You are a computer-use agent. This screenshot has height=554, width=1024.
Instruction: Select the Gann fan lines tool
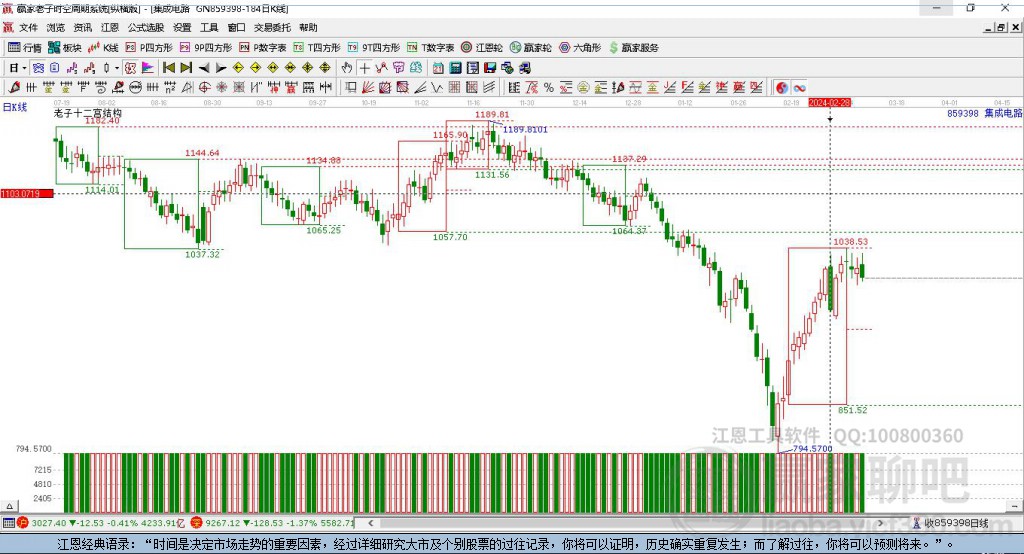[368, 88]
